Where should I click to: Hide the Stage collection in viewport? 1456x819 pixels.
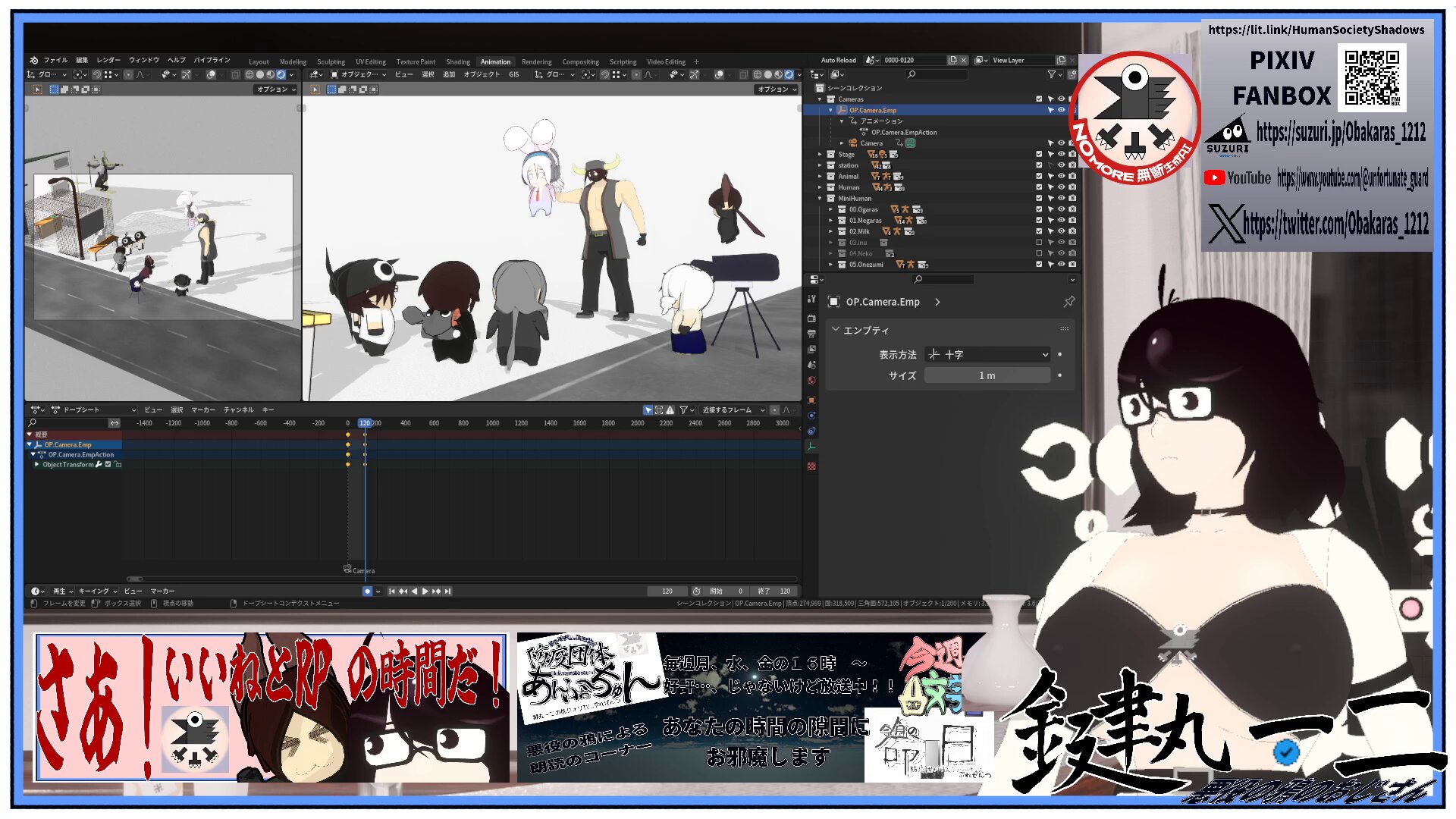(1061, 154)
